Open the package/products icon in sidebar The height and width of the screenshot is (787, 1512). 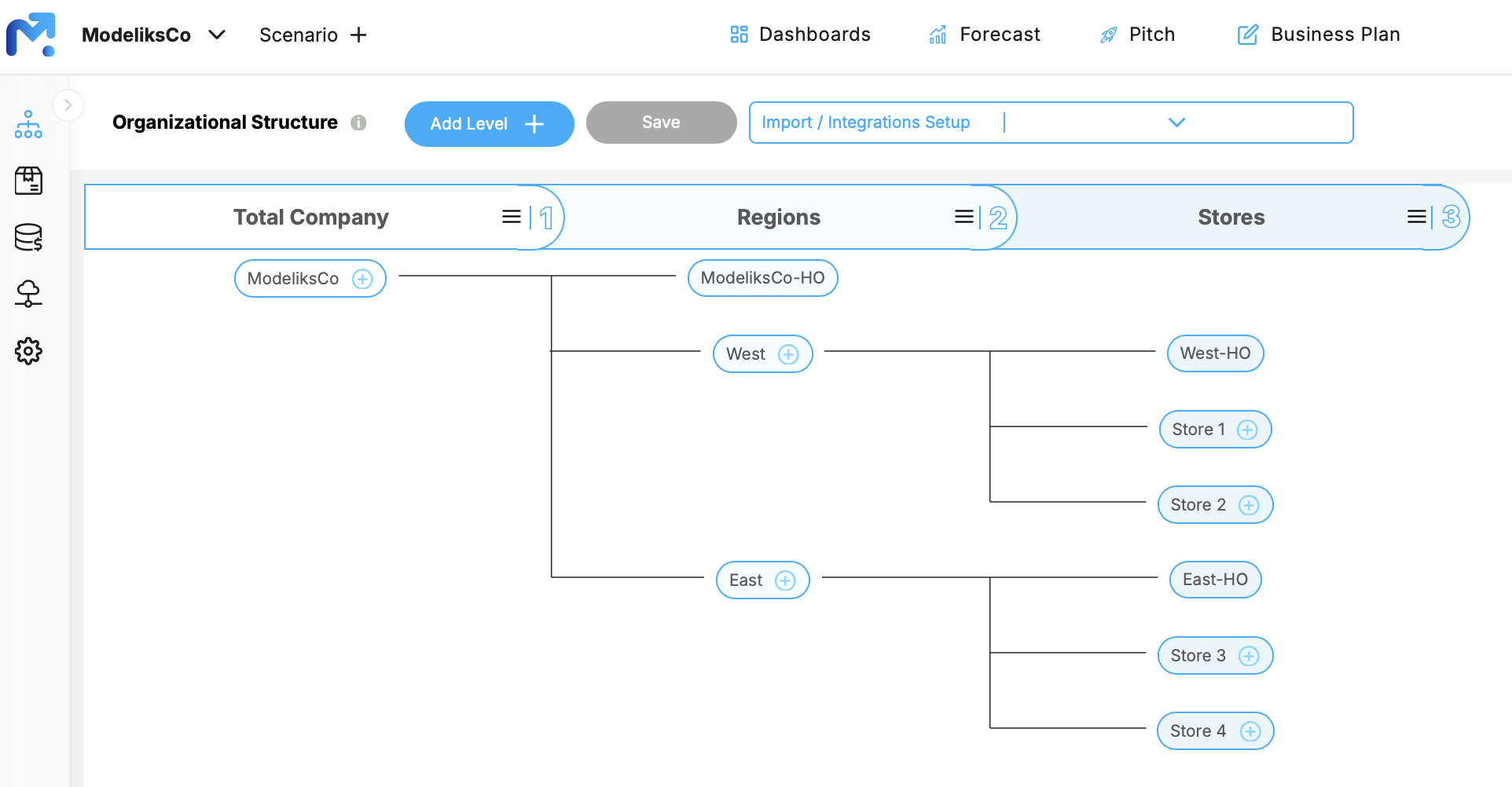(x=28, y=180)
